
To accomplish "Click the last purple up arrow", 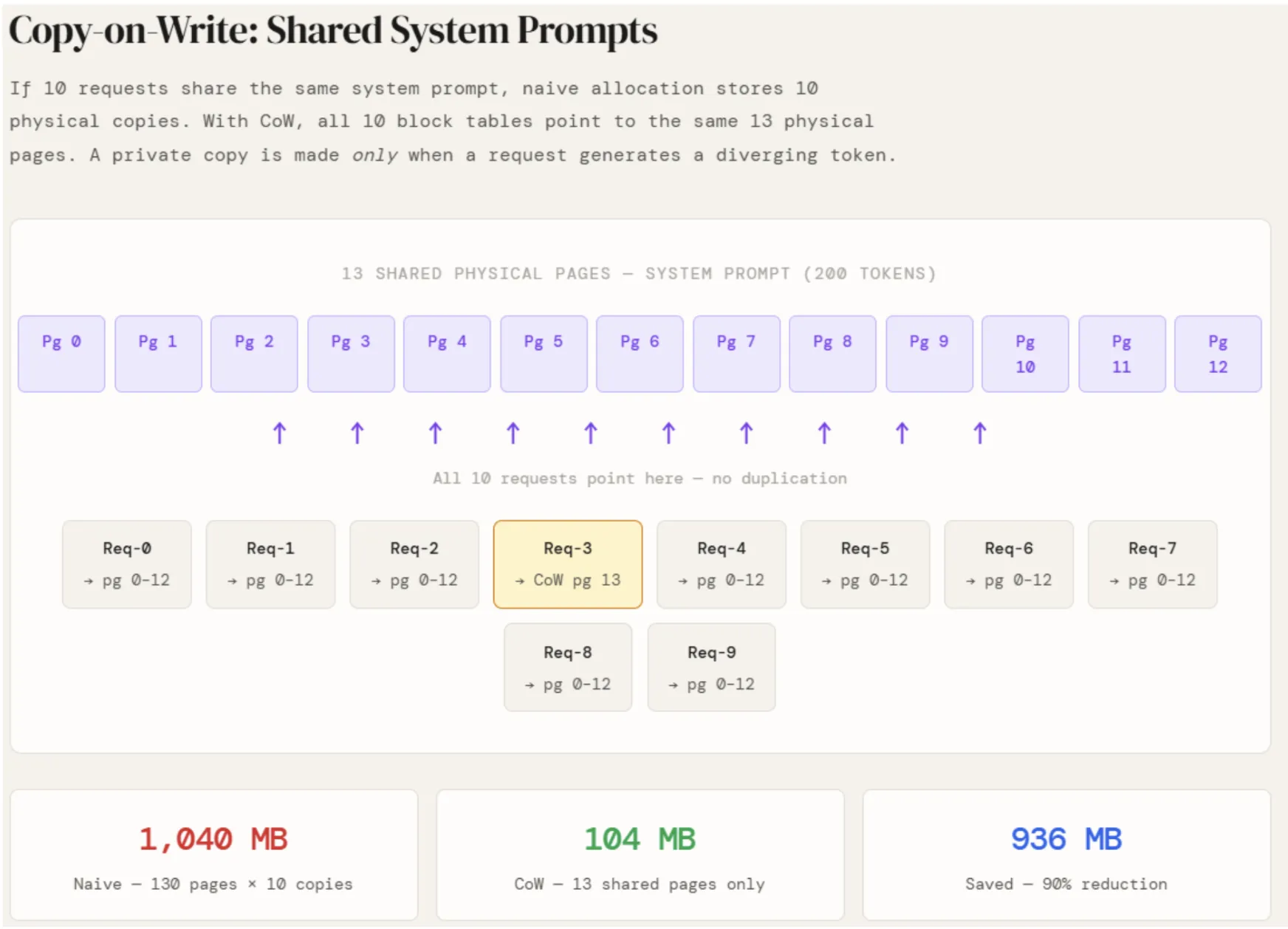I will pyautogui.click(x=979, y=433).
